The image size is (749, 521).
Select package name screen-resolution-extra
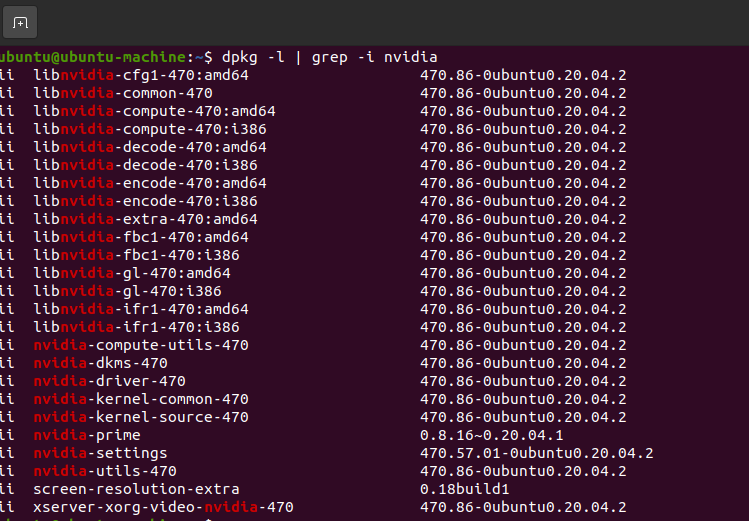(x=137, y=489)
